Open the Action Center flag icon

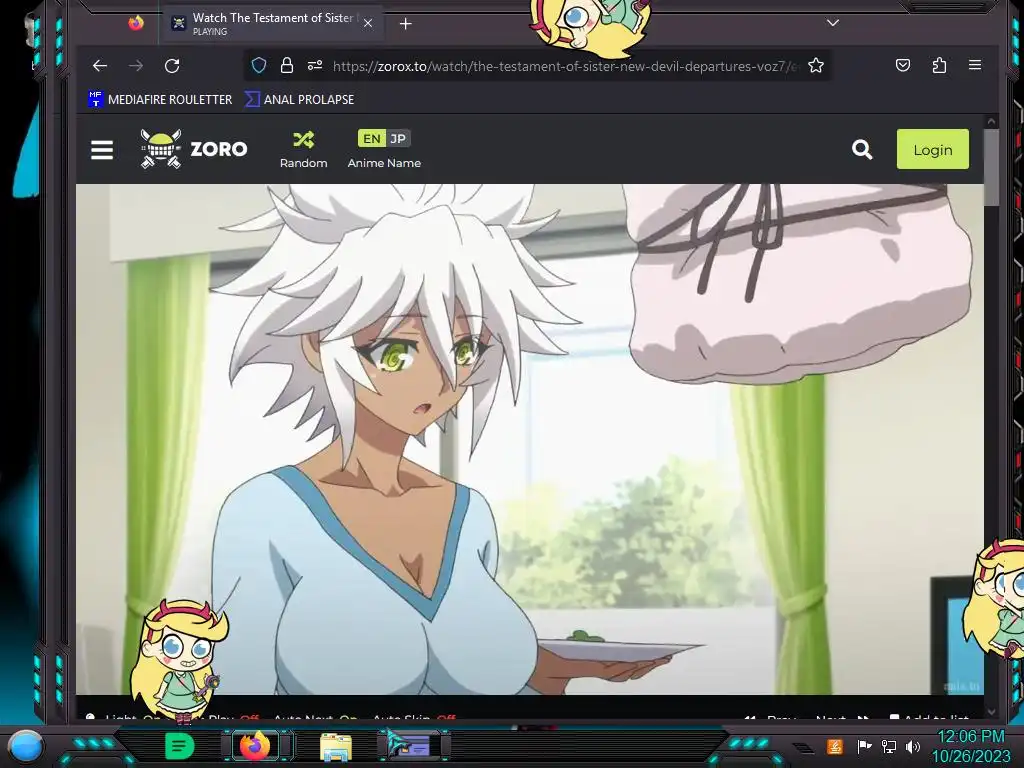click(864, 746)
